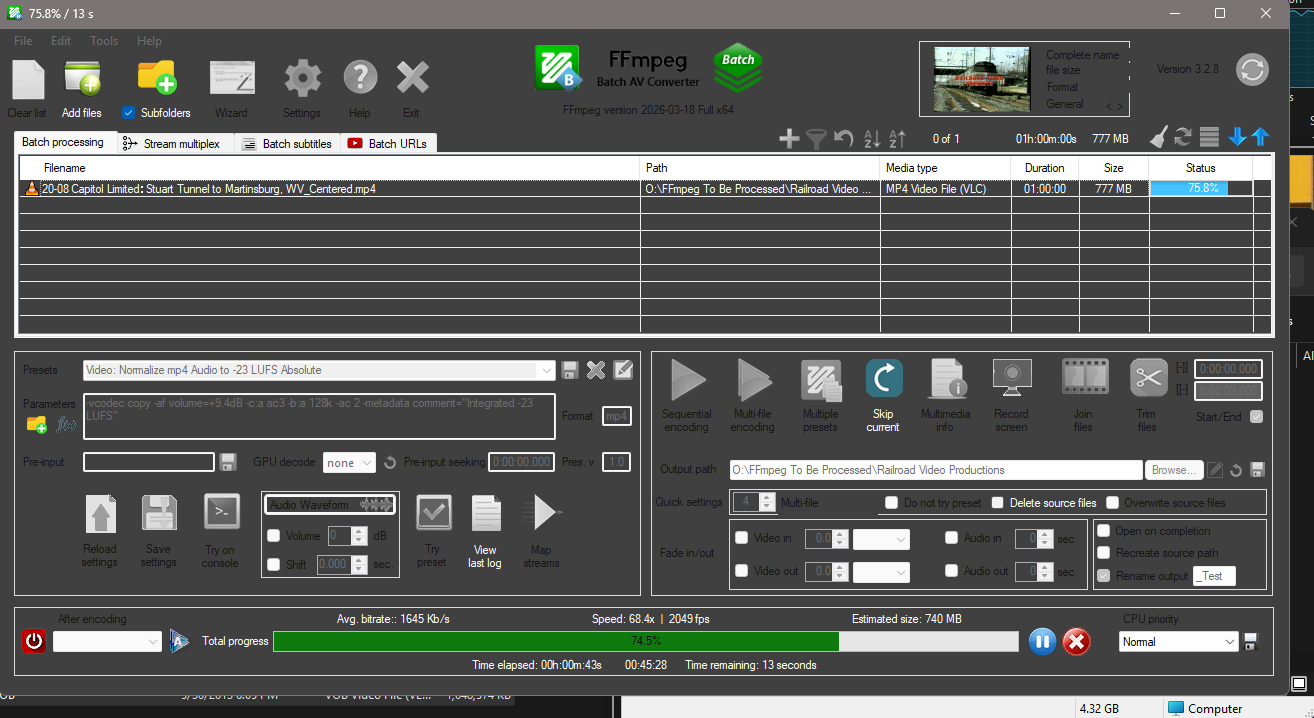Screen dimensions: 1314x718
Task: Click Save settings icon
Action: pos(159,515)
